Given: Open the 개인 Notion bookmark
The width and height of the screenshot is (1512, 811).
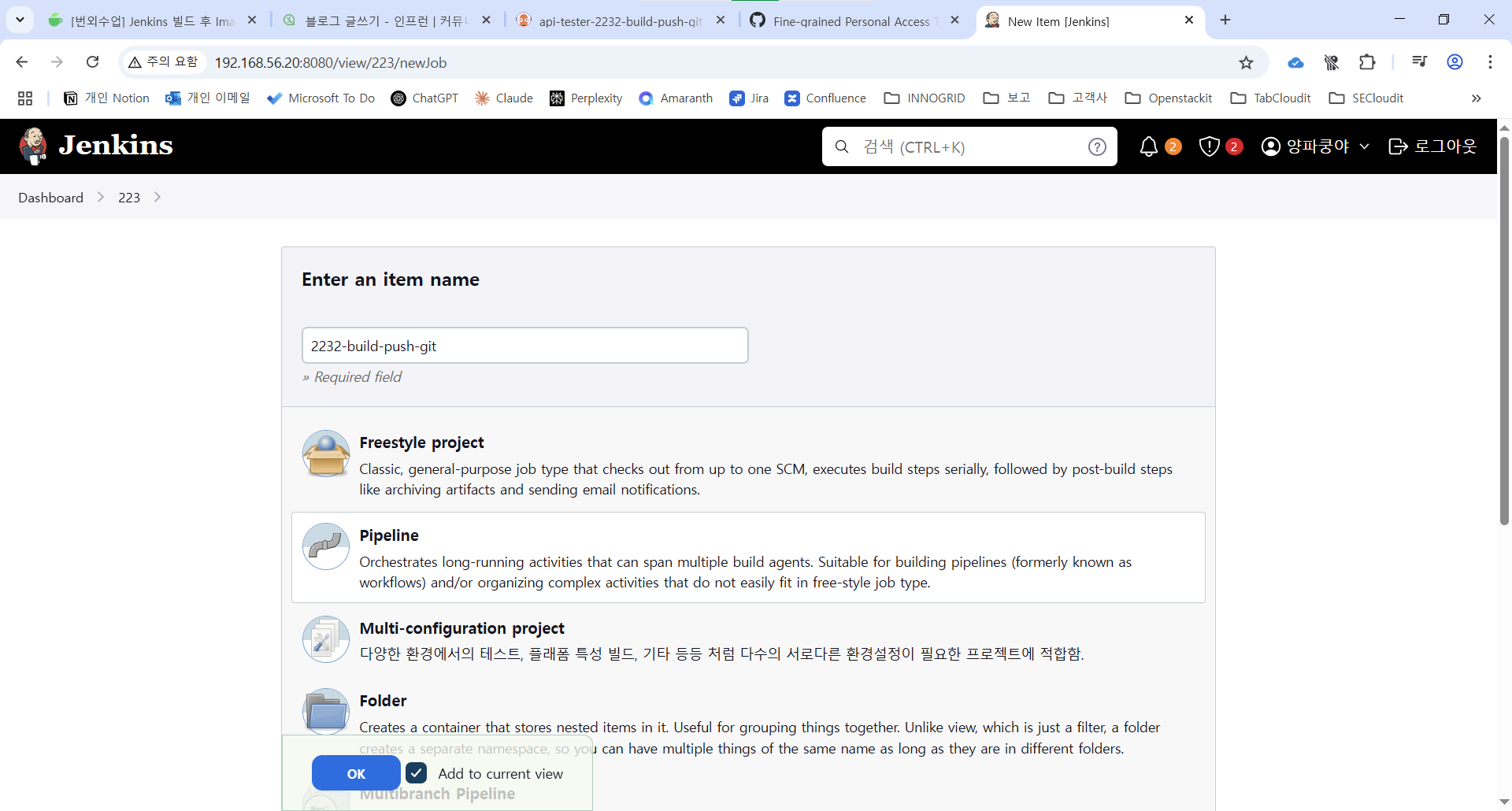Looking at the screenshot, I should pyautogui.click(x=106, y=98).
